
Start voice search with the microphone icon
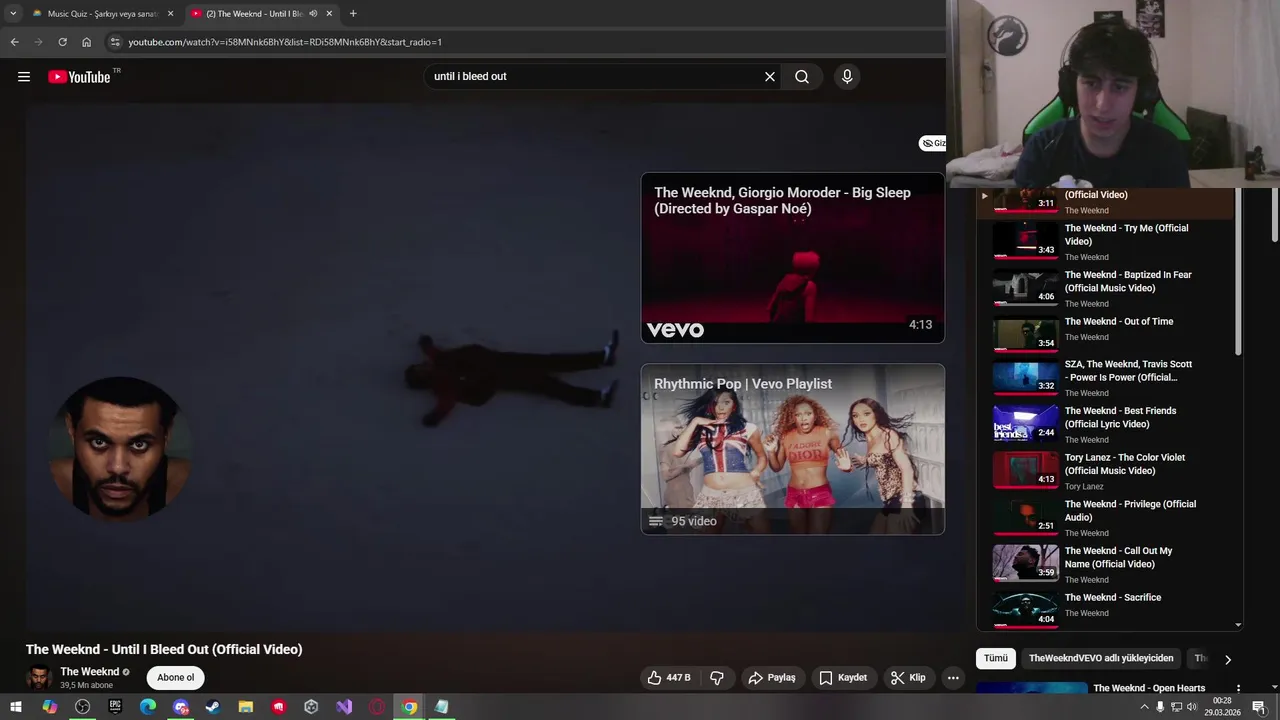click(x=847, y=77)
